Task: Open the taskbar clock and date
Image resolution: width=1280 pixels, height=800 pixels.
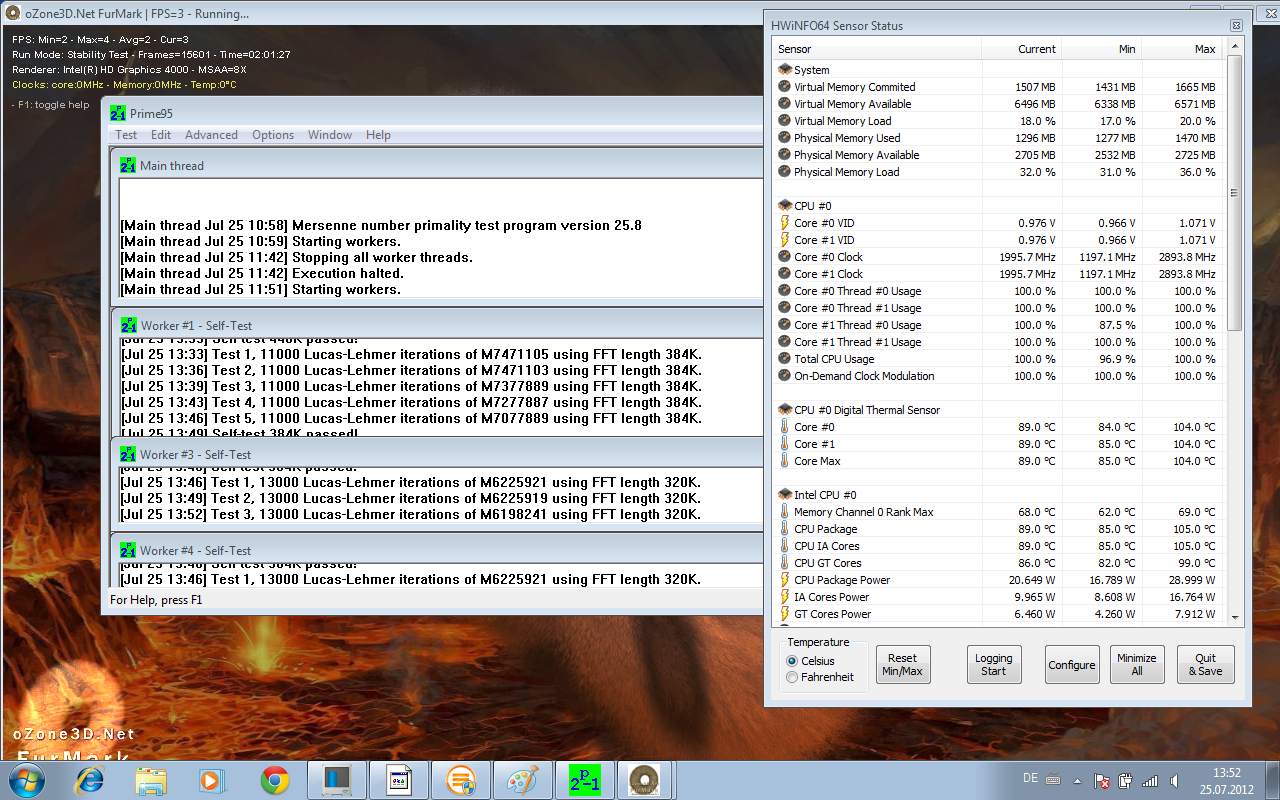Action: click(x=1227, y=780)
